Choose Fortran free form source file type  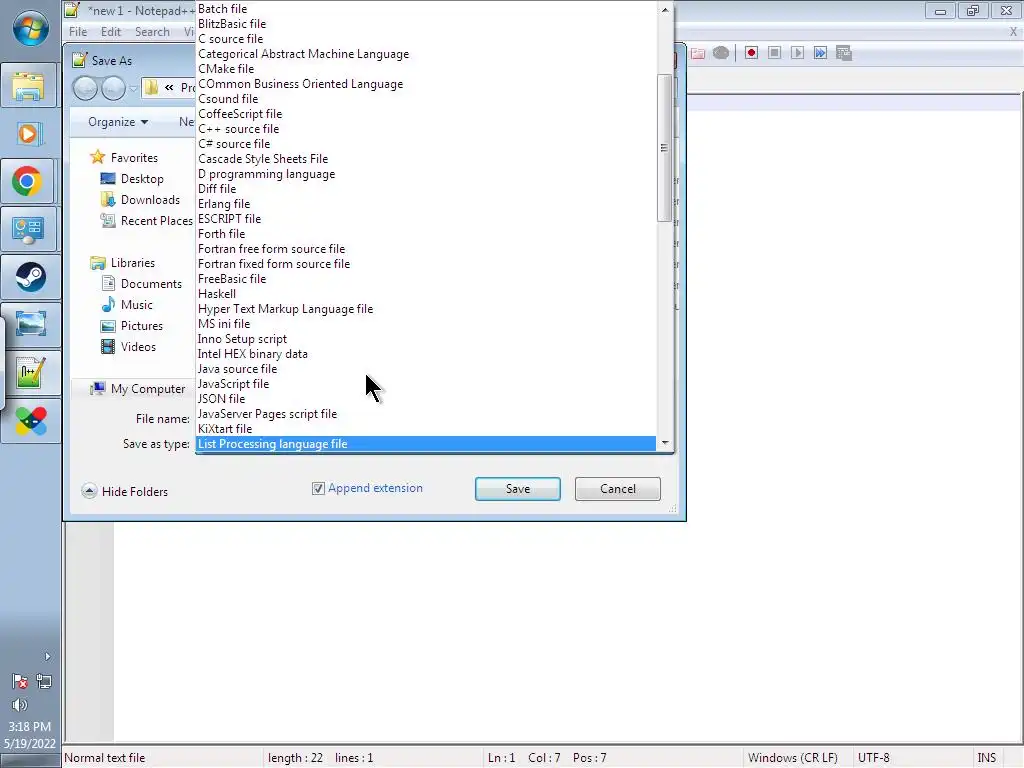426,249
